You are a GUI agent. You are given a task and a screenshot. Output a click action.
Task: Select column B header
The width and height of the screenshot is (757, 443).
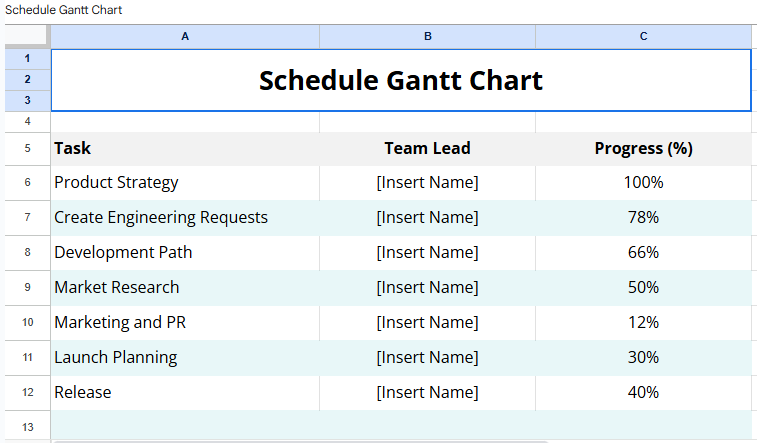click(427, 36)
